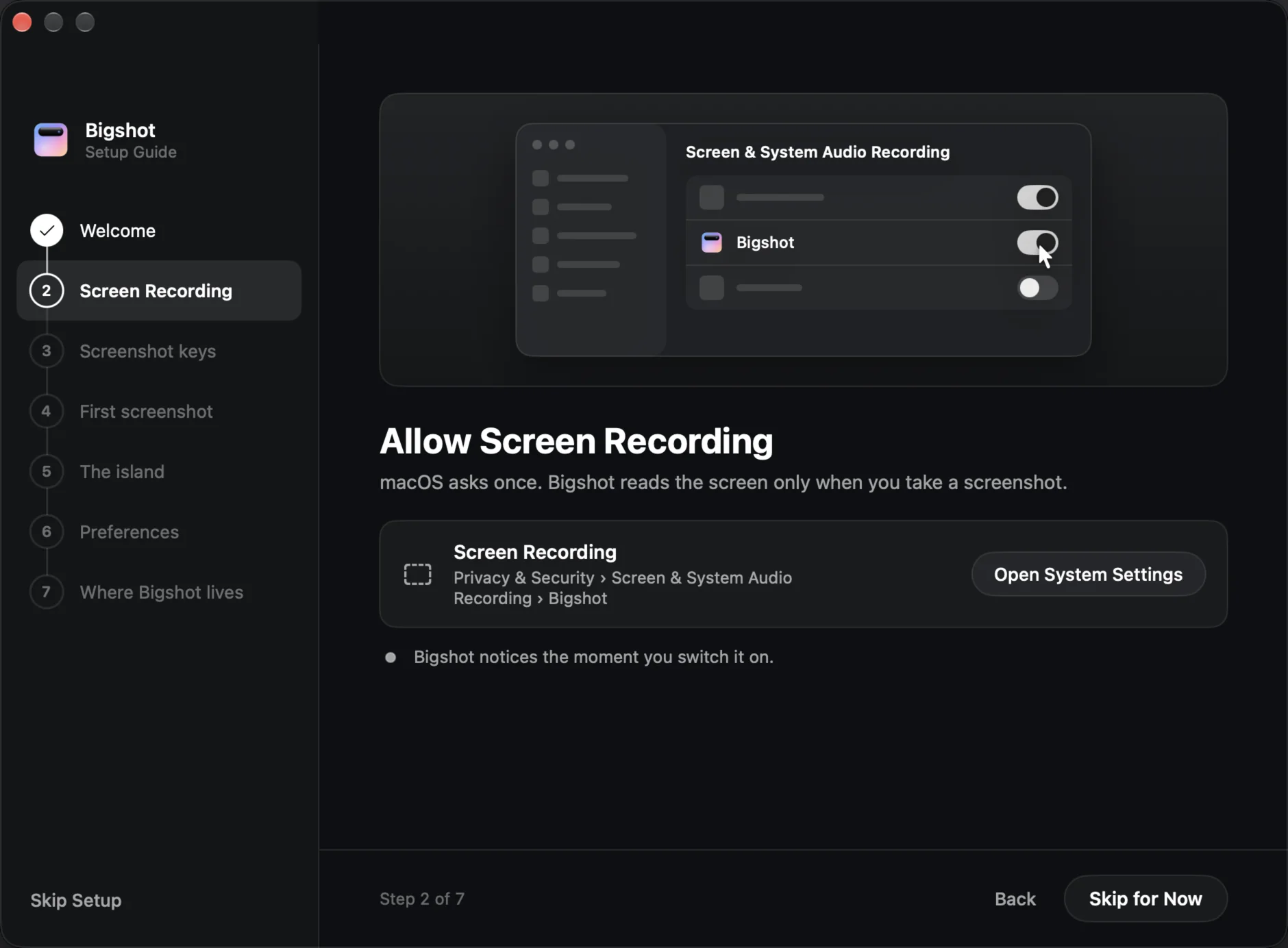This screenshot has height=948, width=1288.
Task: Click the step 4 number circle
Action: [47, 411]
